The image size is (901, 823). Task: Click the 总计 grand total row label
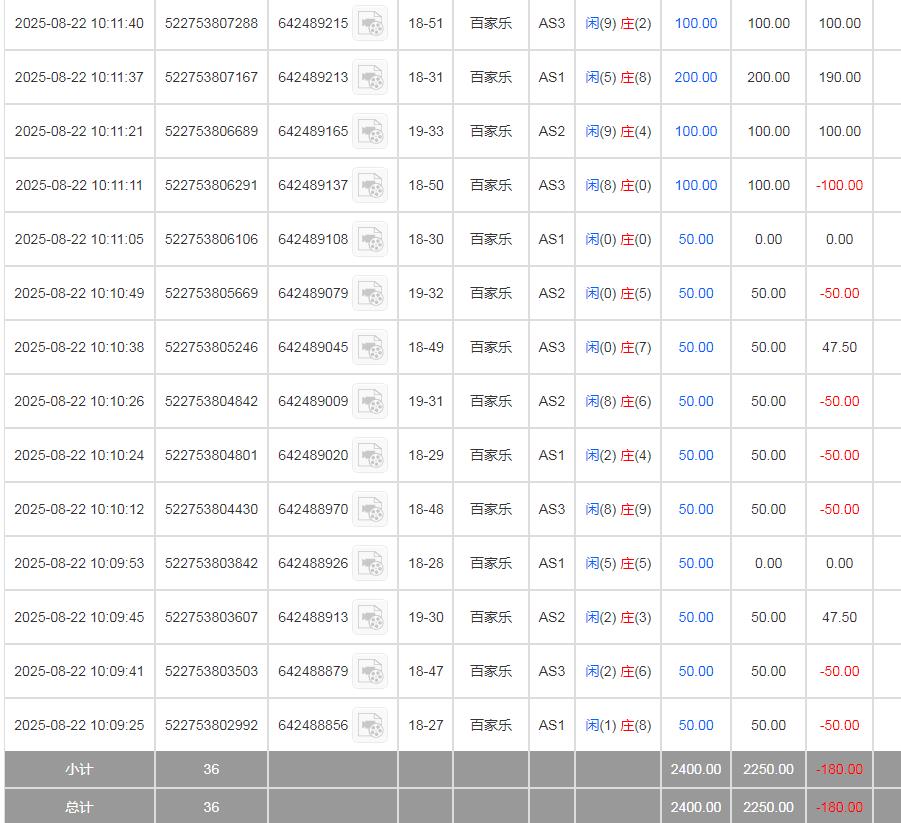[79, 807]
